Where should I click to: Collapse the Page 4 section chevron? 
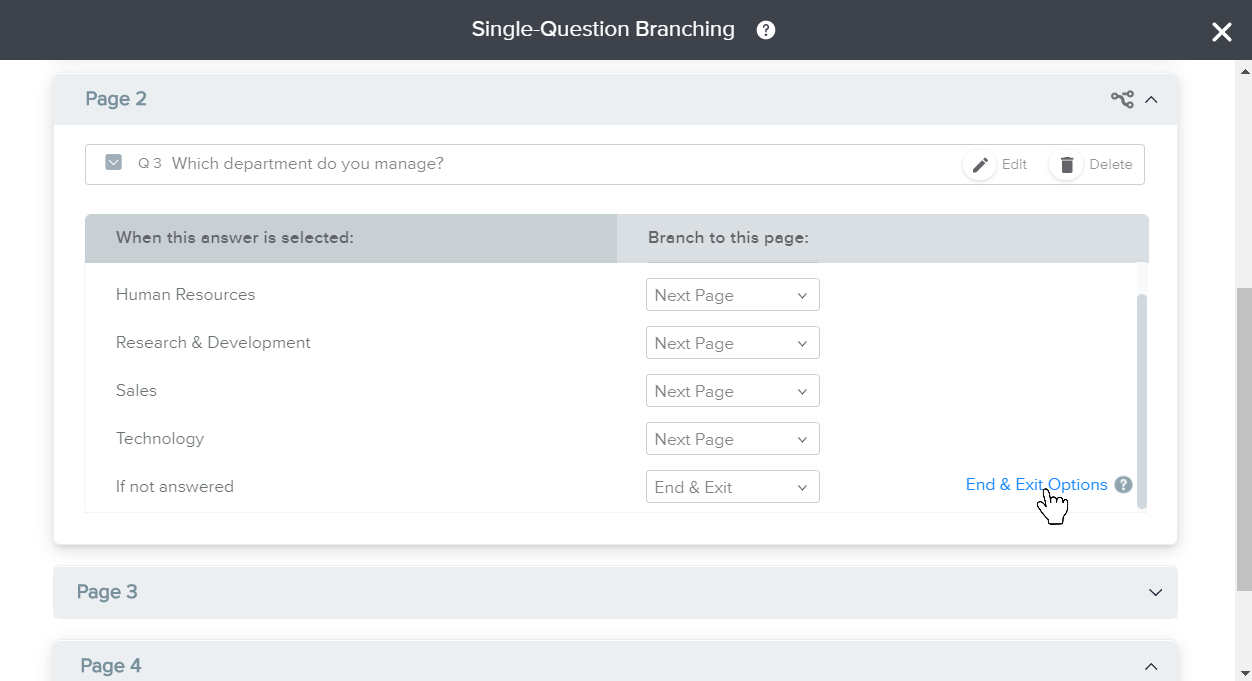coord(1151,666)
